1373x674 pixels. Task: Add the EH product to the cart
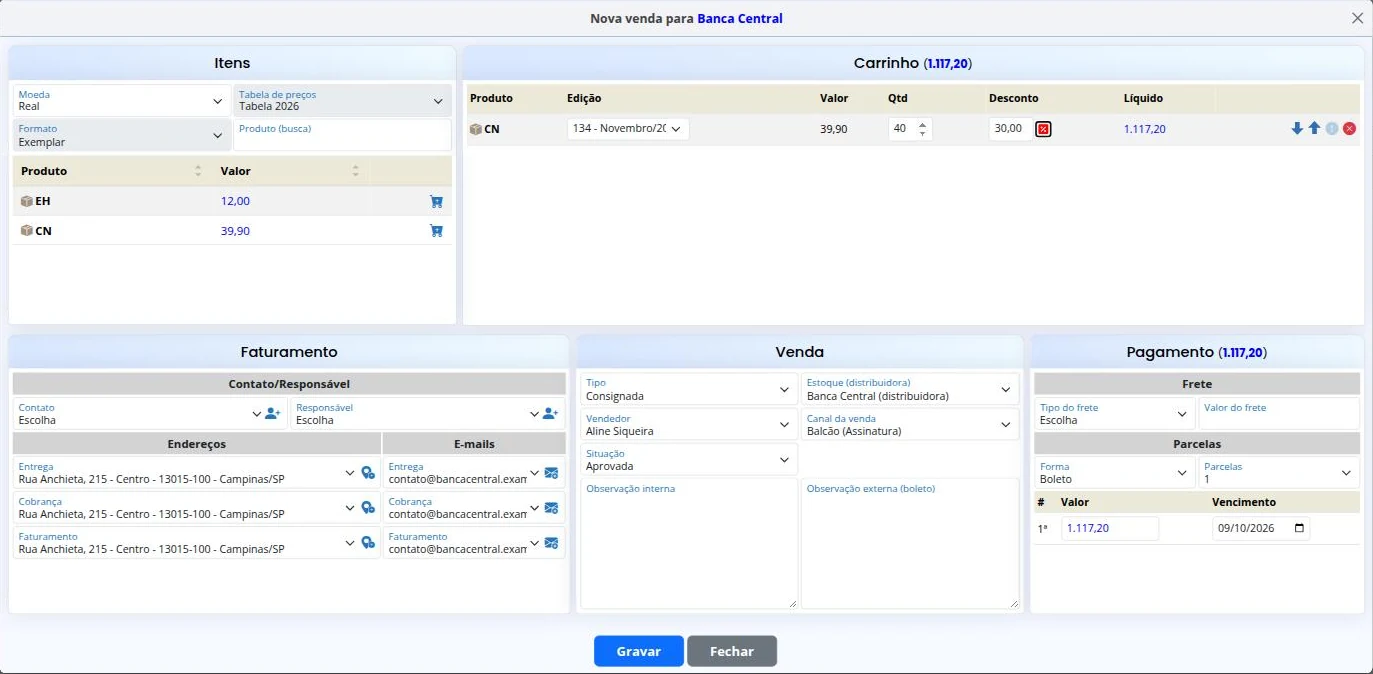click(436, 201)
